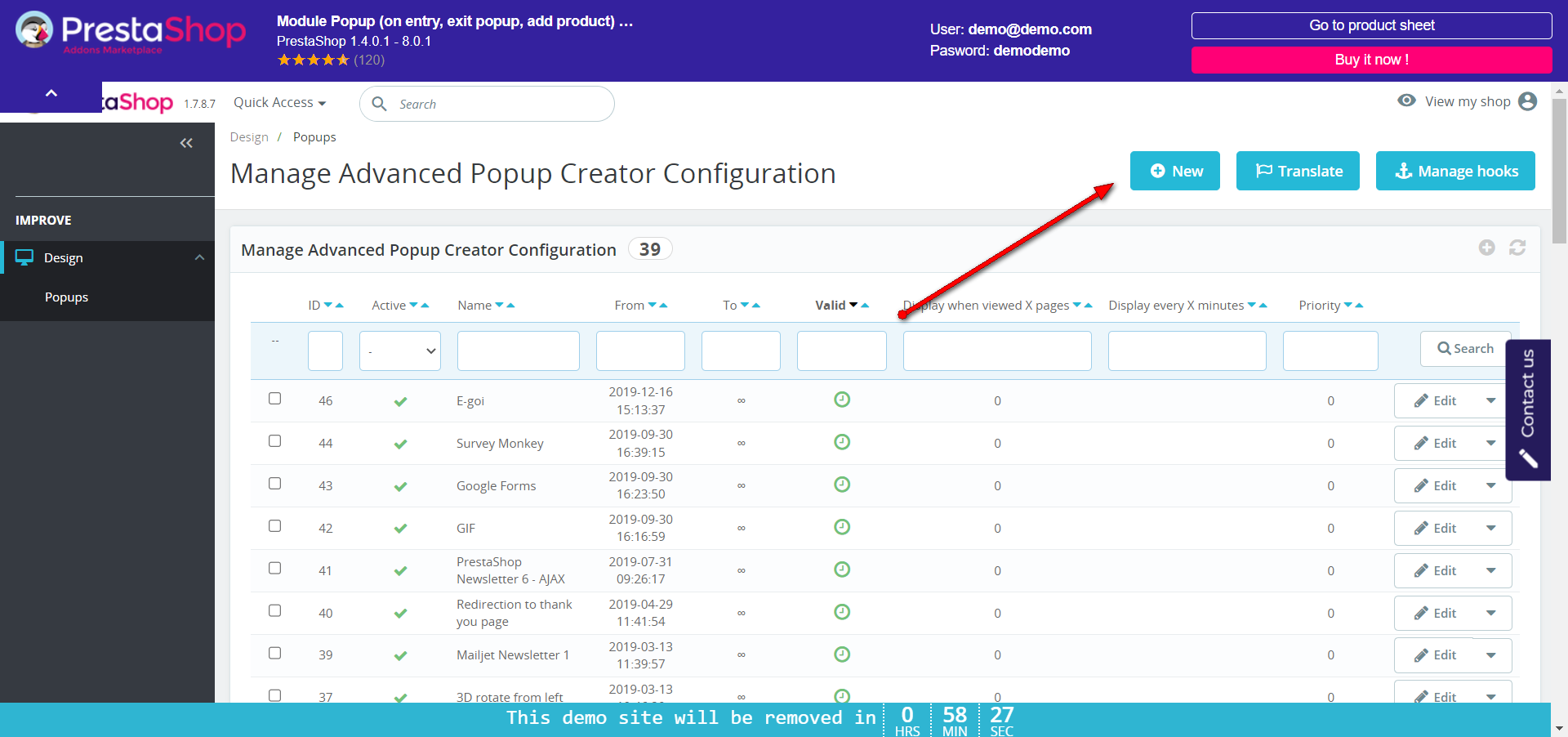Check the checkbox for row 46 E-goi
Screen dimensions: 1568x737
275,399
